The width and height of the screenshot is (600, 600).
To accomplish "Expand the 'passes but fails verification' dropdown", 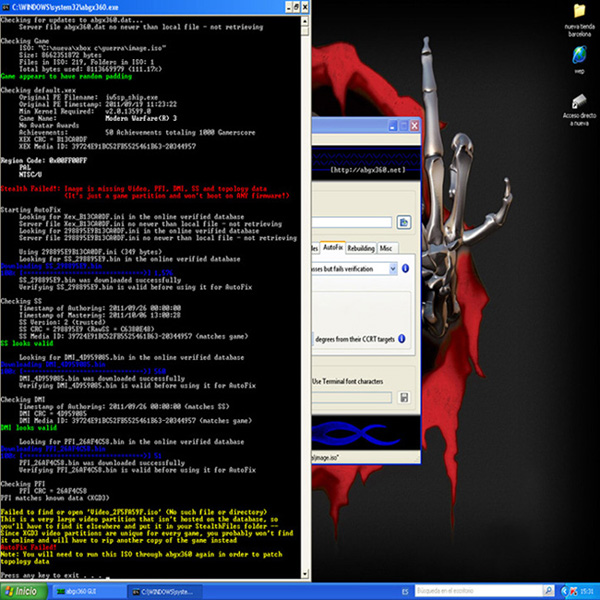I will [x=392, y=269].
